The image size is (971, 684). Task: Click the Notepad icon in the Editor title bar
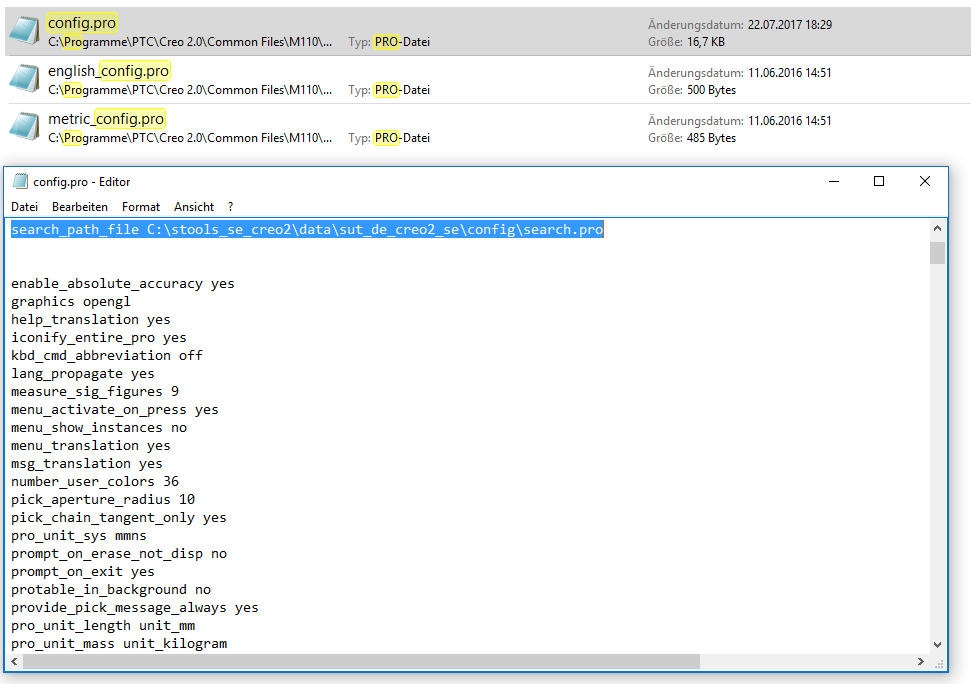[18, 181]
